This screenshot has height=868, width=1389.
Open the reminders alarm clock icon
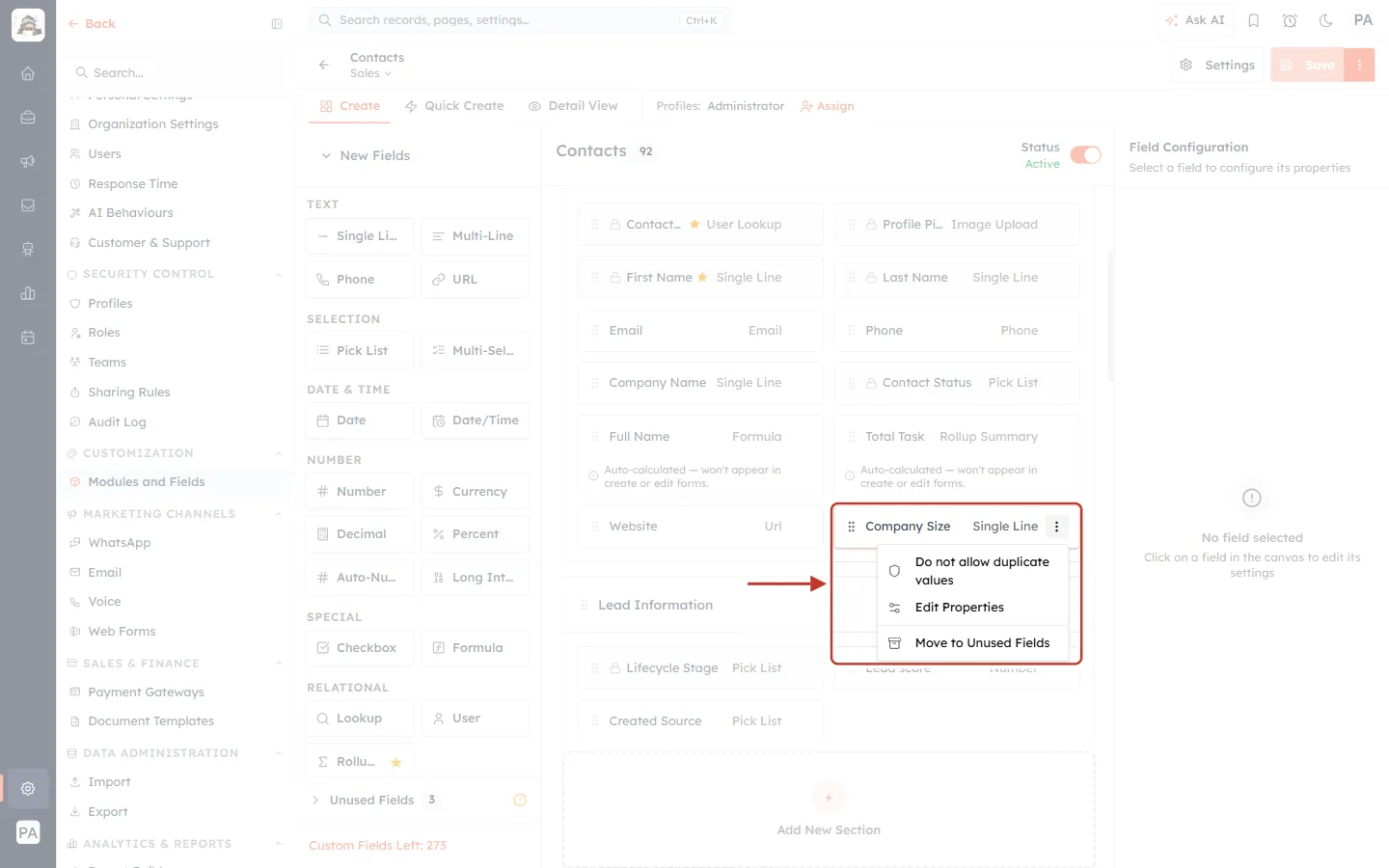(1290, 20)
